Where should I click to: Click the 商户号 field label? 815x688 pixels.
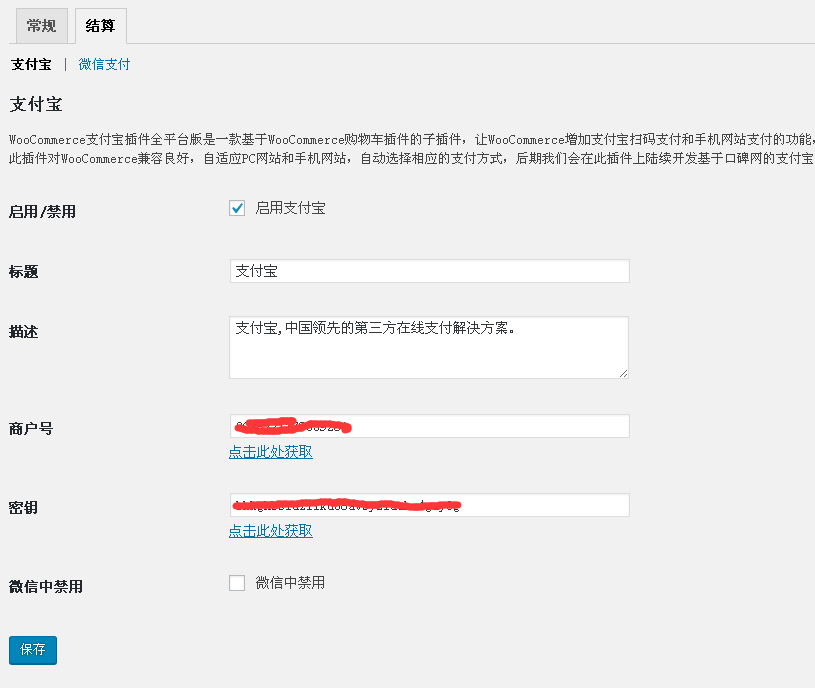pos(31,429)
